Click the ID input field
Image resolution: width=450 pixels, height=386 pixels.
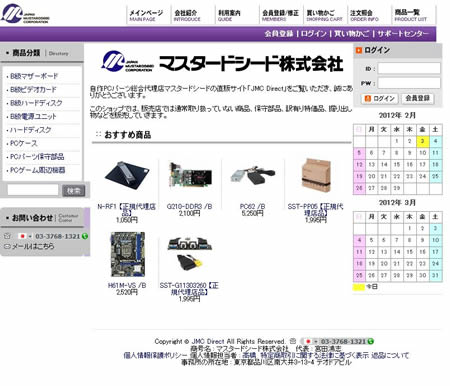pyautogui.click(x=409, y=68)
